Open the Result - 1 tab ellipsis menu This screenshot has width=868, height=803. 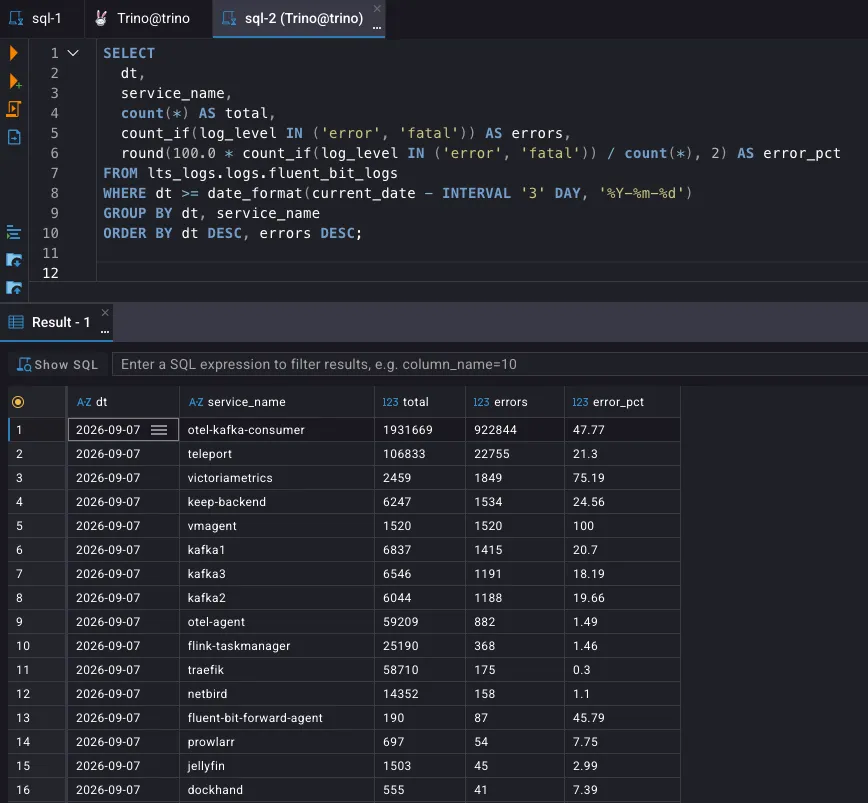click(x=105, y=331)
